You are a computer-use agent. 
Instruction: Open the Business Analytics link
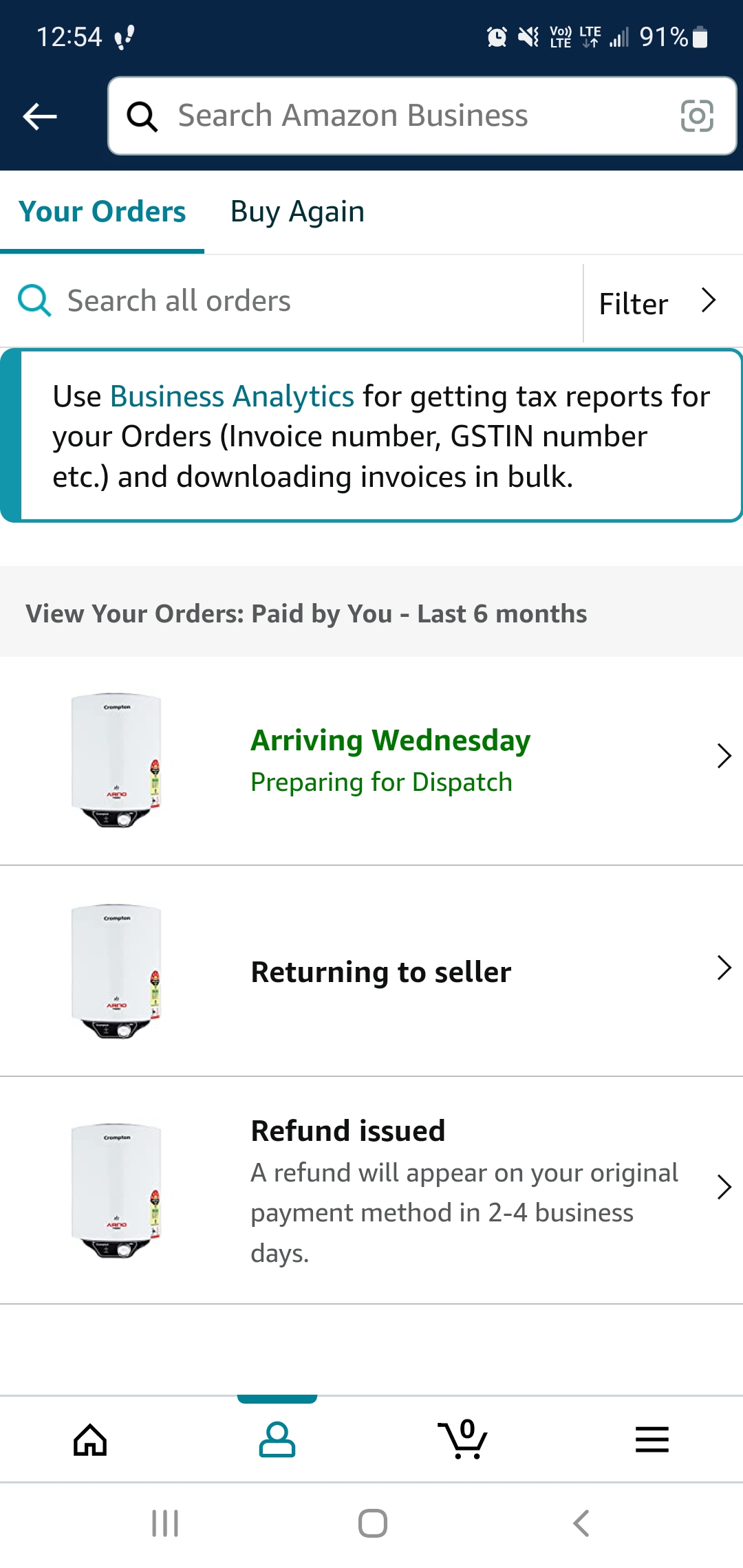click(232, 397)
